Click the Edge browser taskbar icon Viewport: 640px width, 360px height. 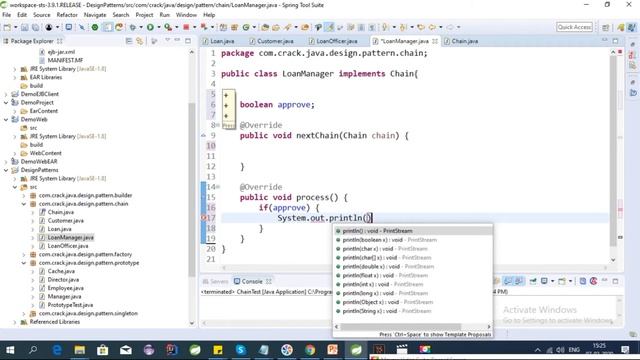(x=56, y=350)
